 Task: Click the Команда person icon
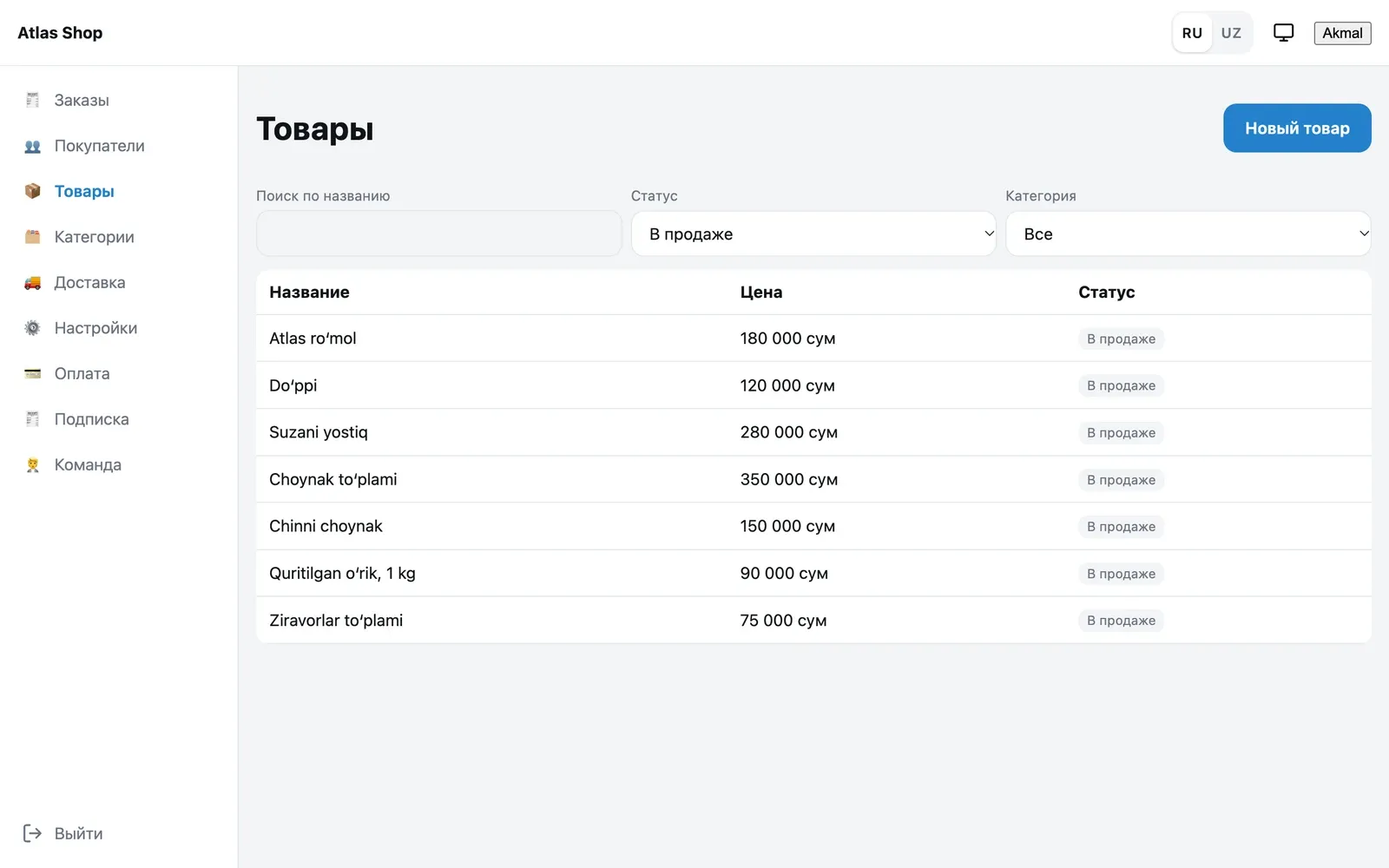click(32, 464)
